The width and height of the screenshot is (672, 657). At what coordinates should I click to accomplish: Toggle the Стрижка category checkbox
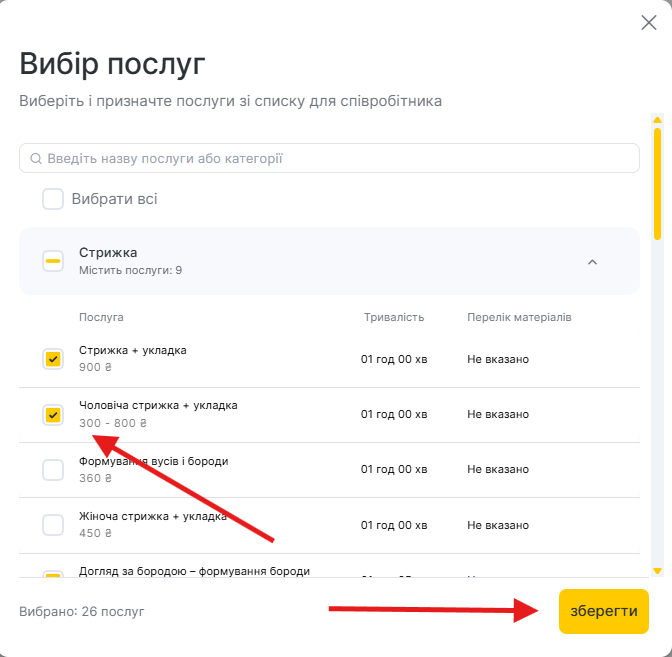pyautogui.click(x=53, y=261)
